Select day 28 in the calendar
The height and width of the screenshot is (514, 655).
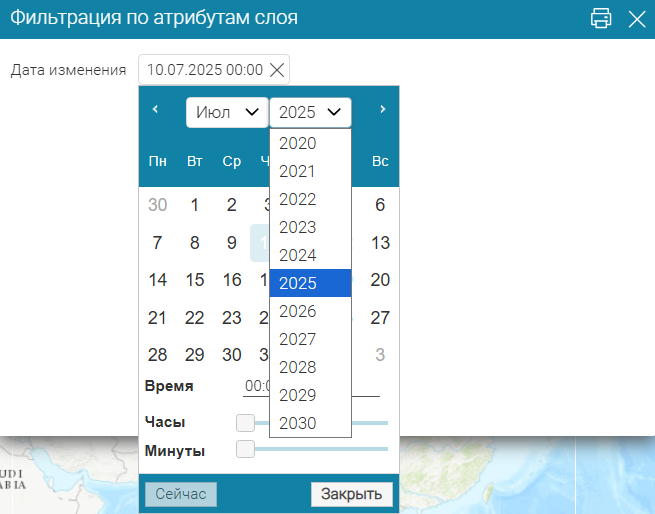(x=157, y=355)
